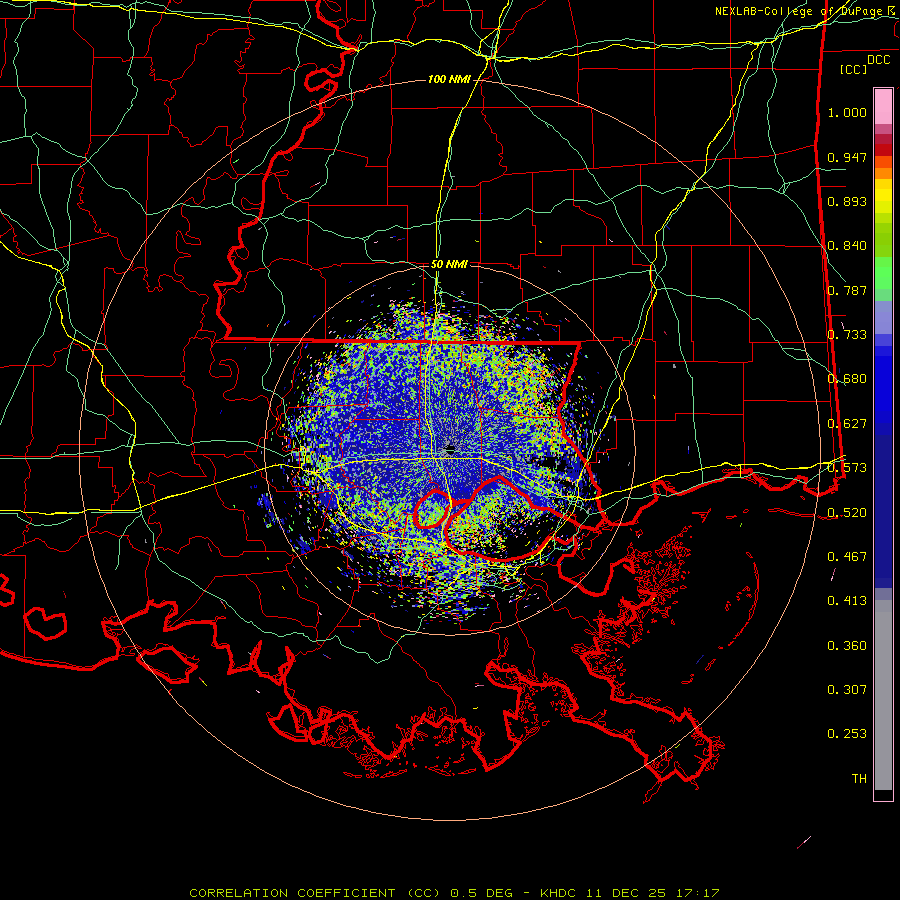This screenshot has height=900, width=900.
Task: Click the 0.253 scale value
Action: 847,734
